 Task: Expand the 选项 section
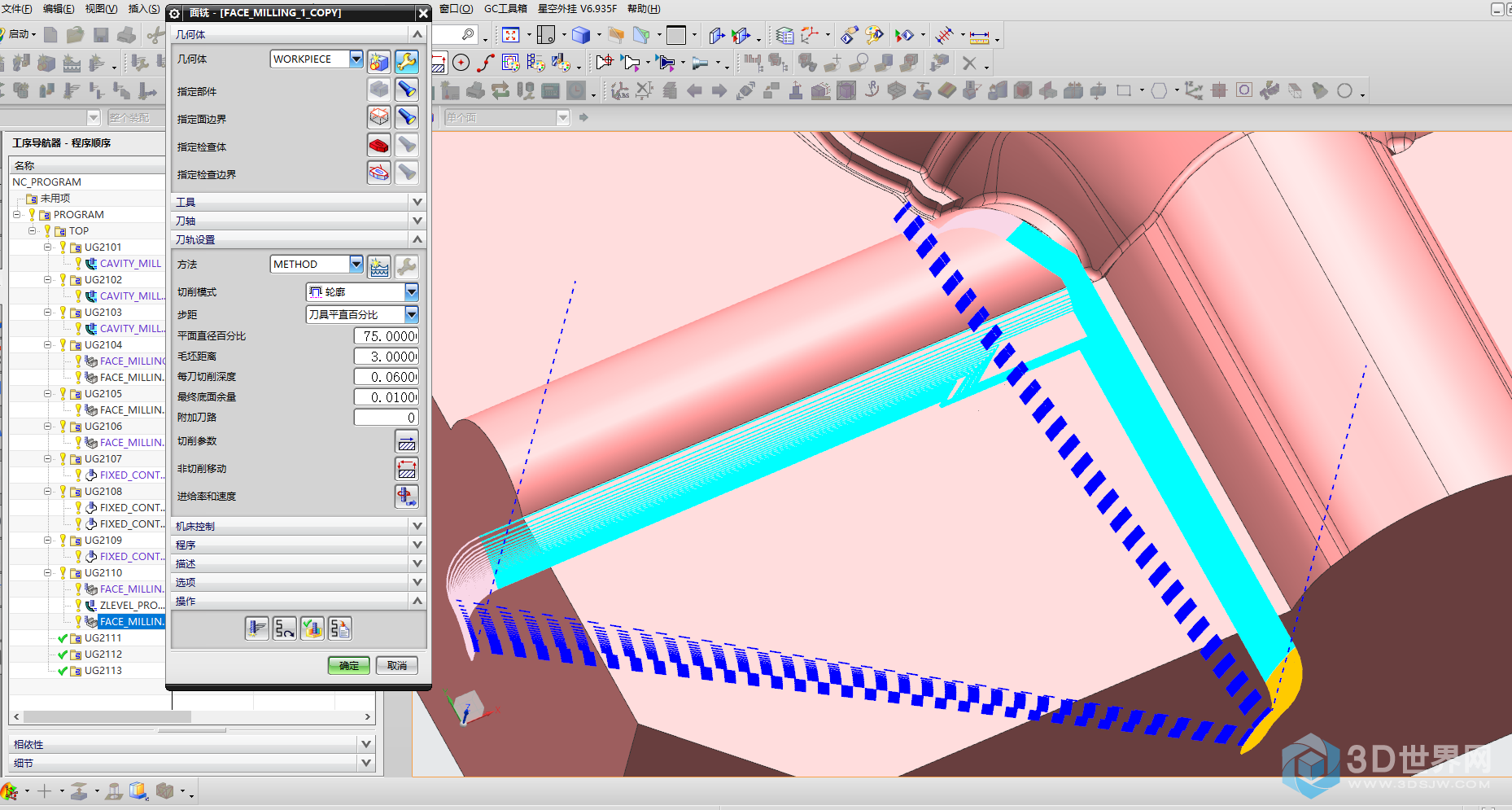pyautogui.click(x=417, y=582)
